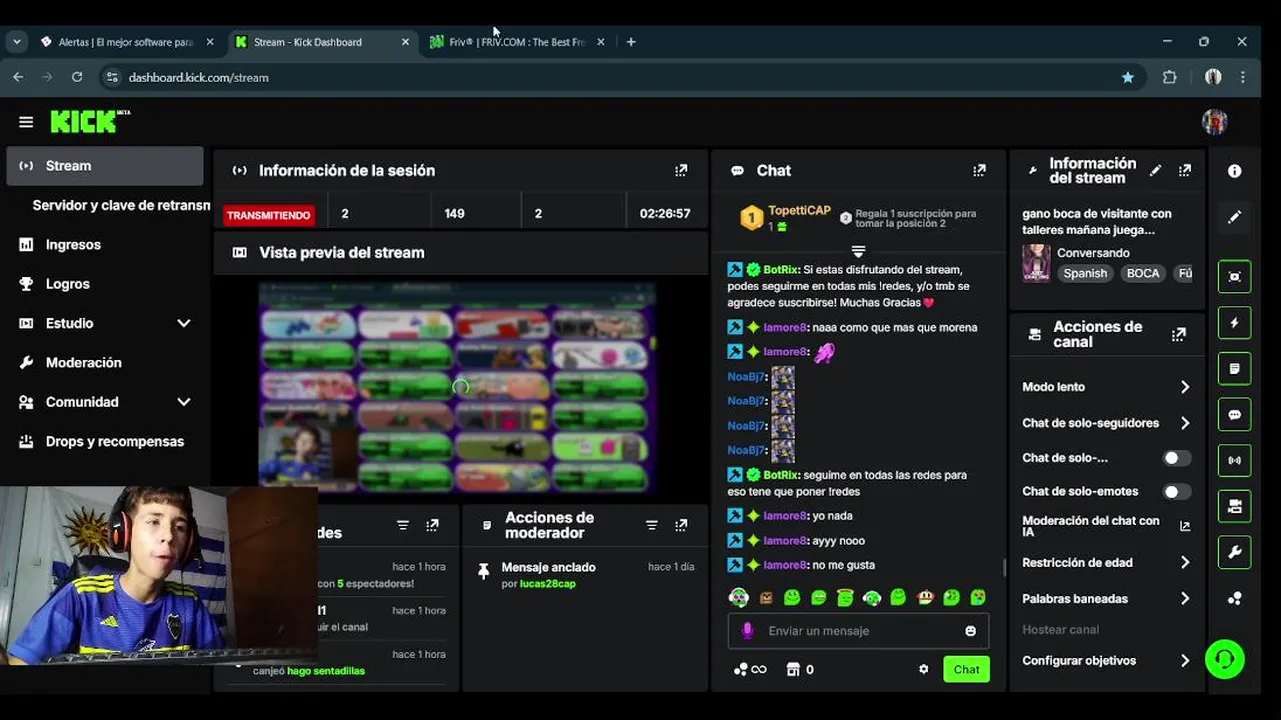Open filter options in Acciones de moderador

point(652,525)
